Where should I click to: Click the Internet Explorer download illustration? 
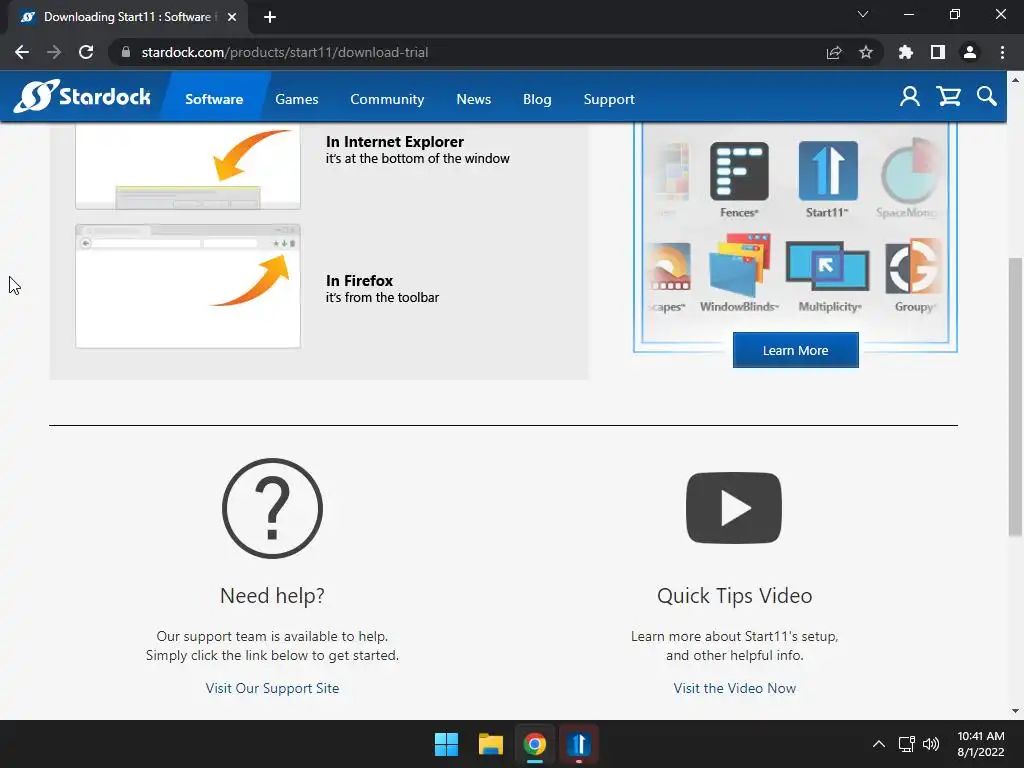click(x=188, y=167)
